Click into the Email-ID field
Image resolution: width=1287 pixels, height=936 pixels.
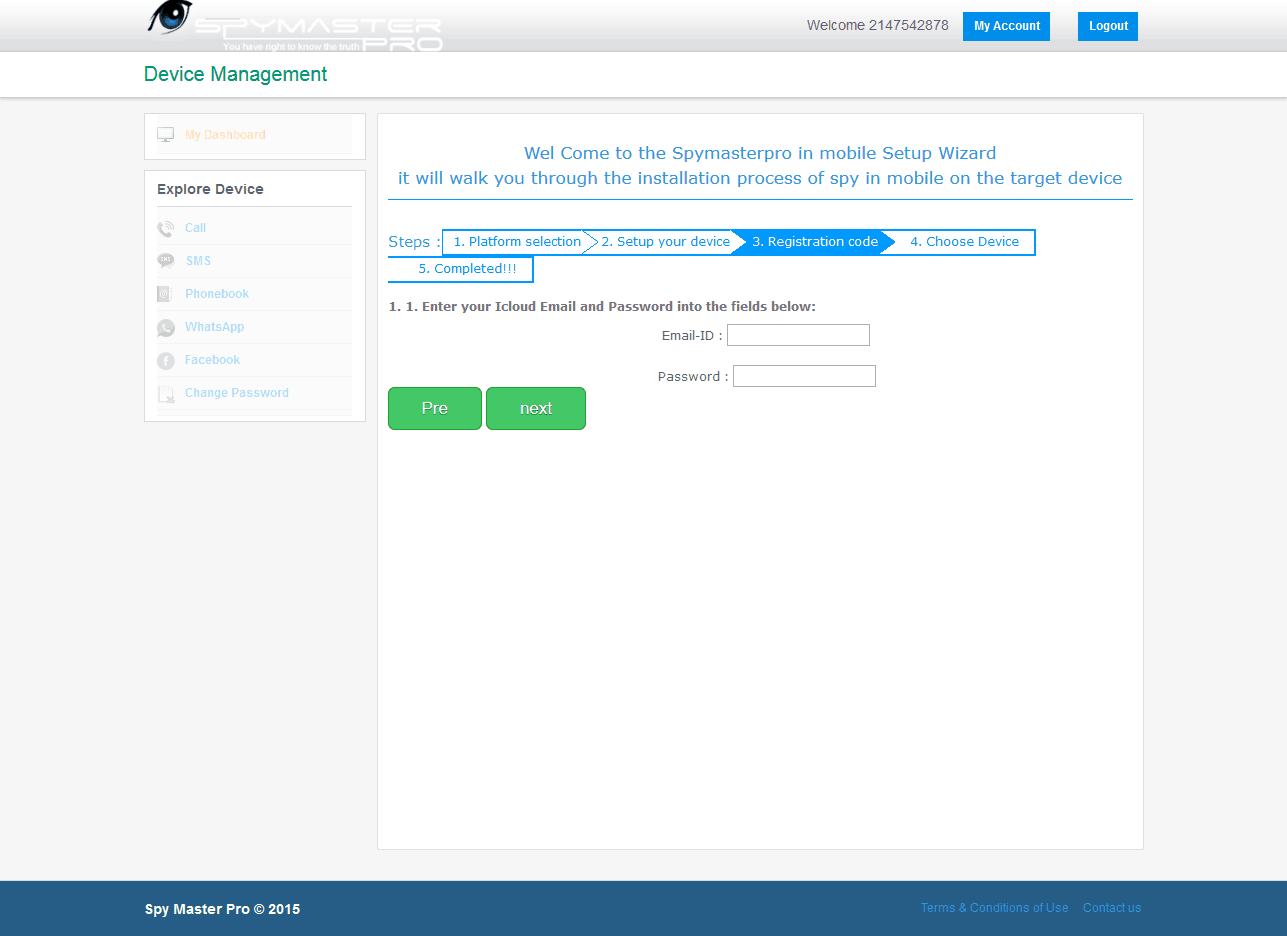pyautogui.click(x=798, y=335)
